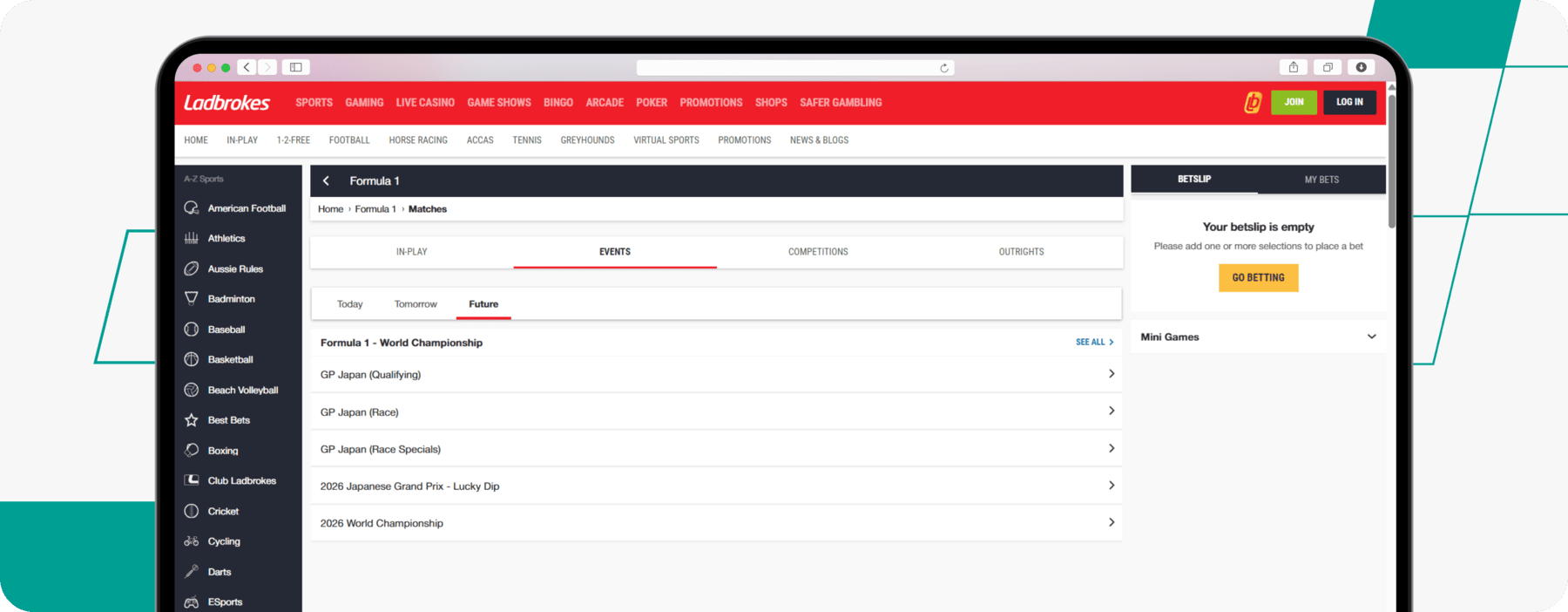Image resolution: width=1568 pixels, height=612 pixels.
Task: Select the Events tab
Action: click(x=615, y=252)
